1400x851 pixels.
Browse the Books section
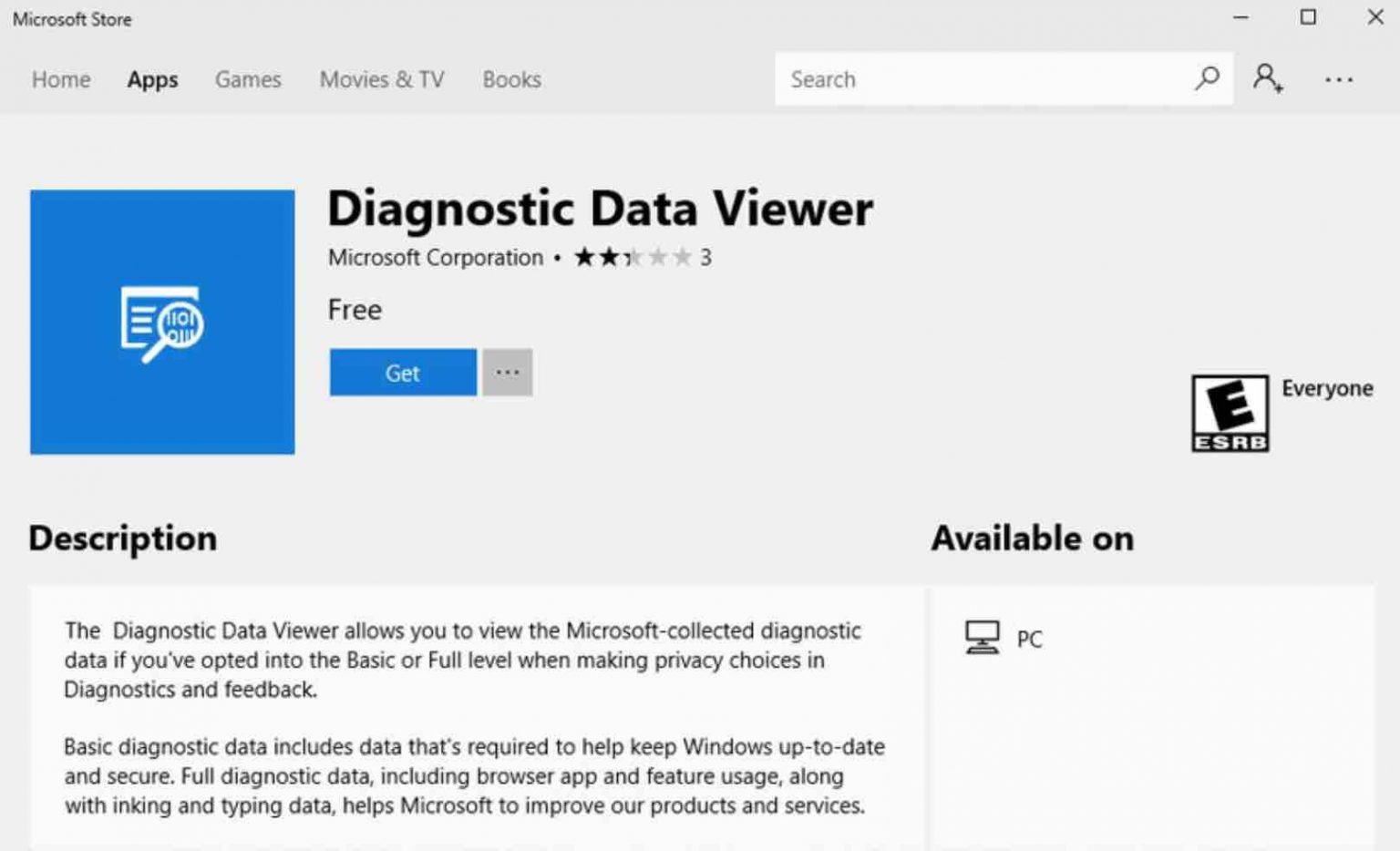[511, 80]
